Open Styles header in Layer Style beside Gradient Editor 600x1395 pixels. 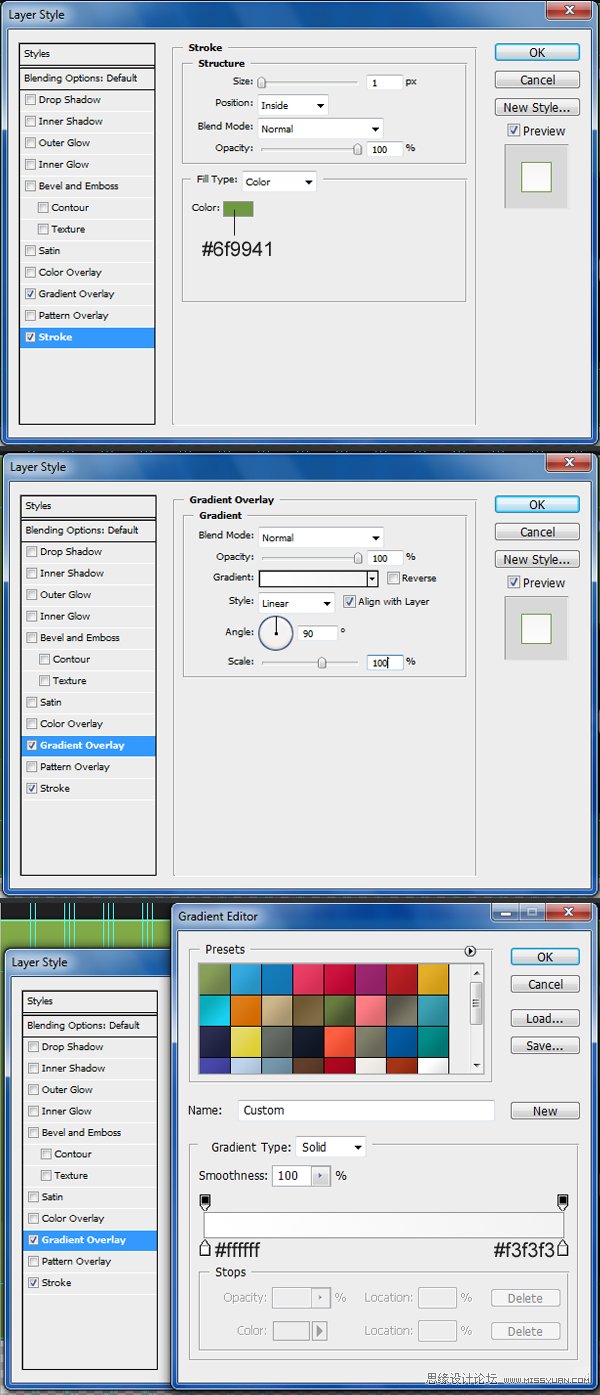[x=90, y=1001]
